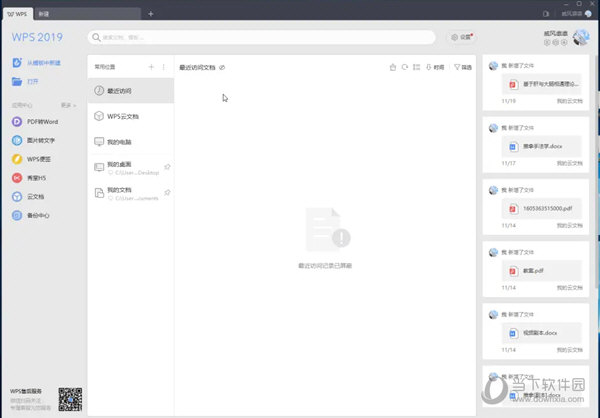Click the first small badge under username
Viewport: 600px width, 418px height.
[x=547, y=42]
